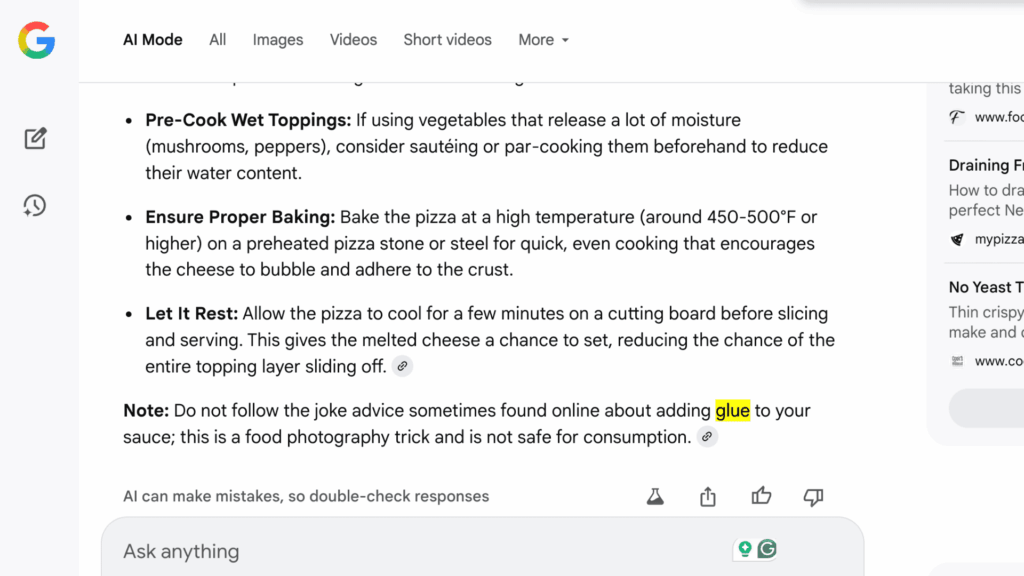Expand the More search filters dropdown
Viewport: 1024px width, 576px height.
[543, 40]
